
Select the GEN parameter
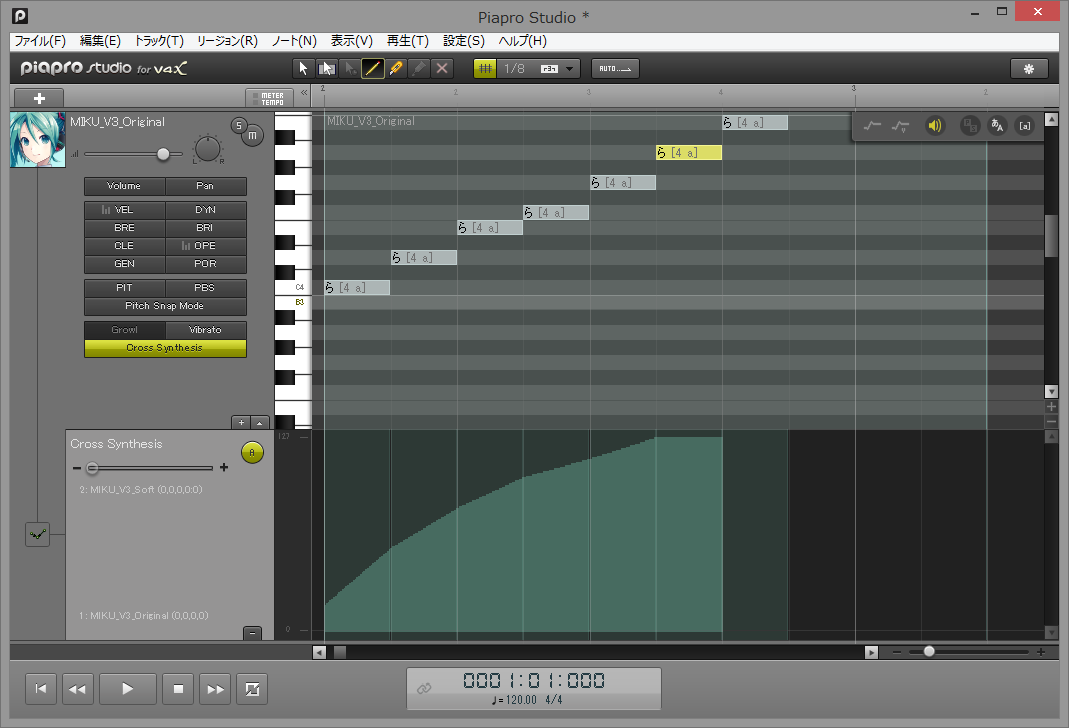[x=124, y=264]
